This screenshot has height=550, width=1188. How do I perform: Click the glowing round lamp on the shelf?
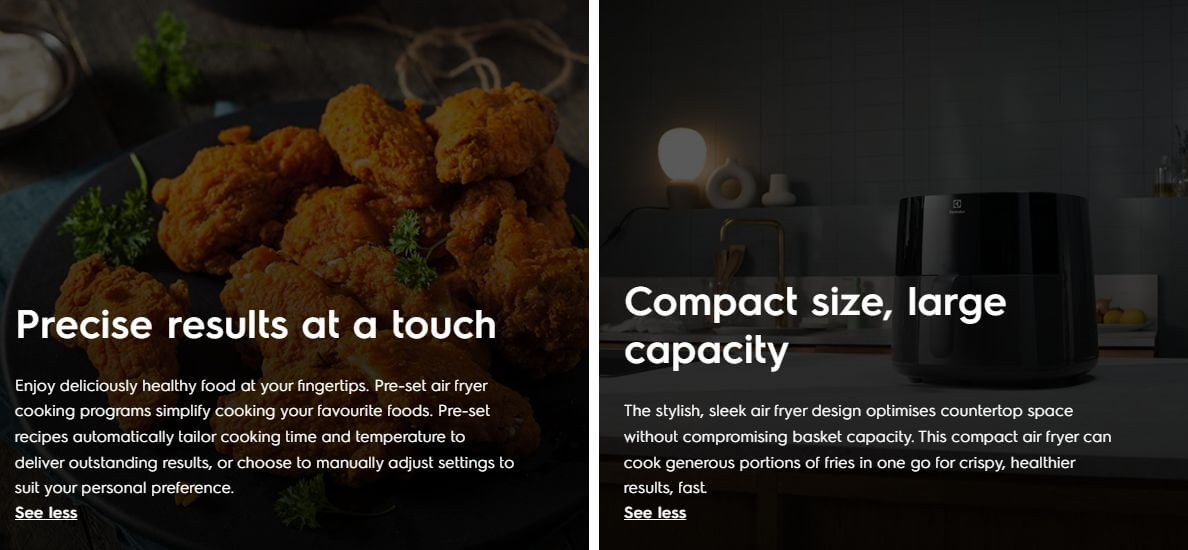click(682, 155)
